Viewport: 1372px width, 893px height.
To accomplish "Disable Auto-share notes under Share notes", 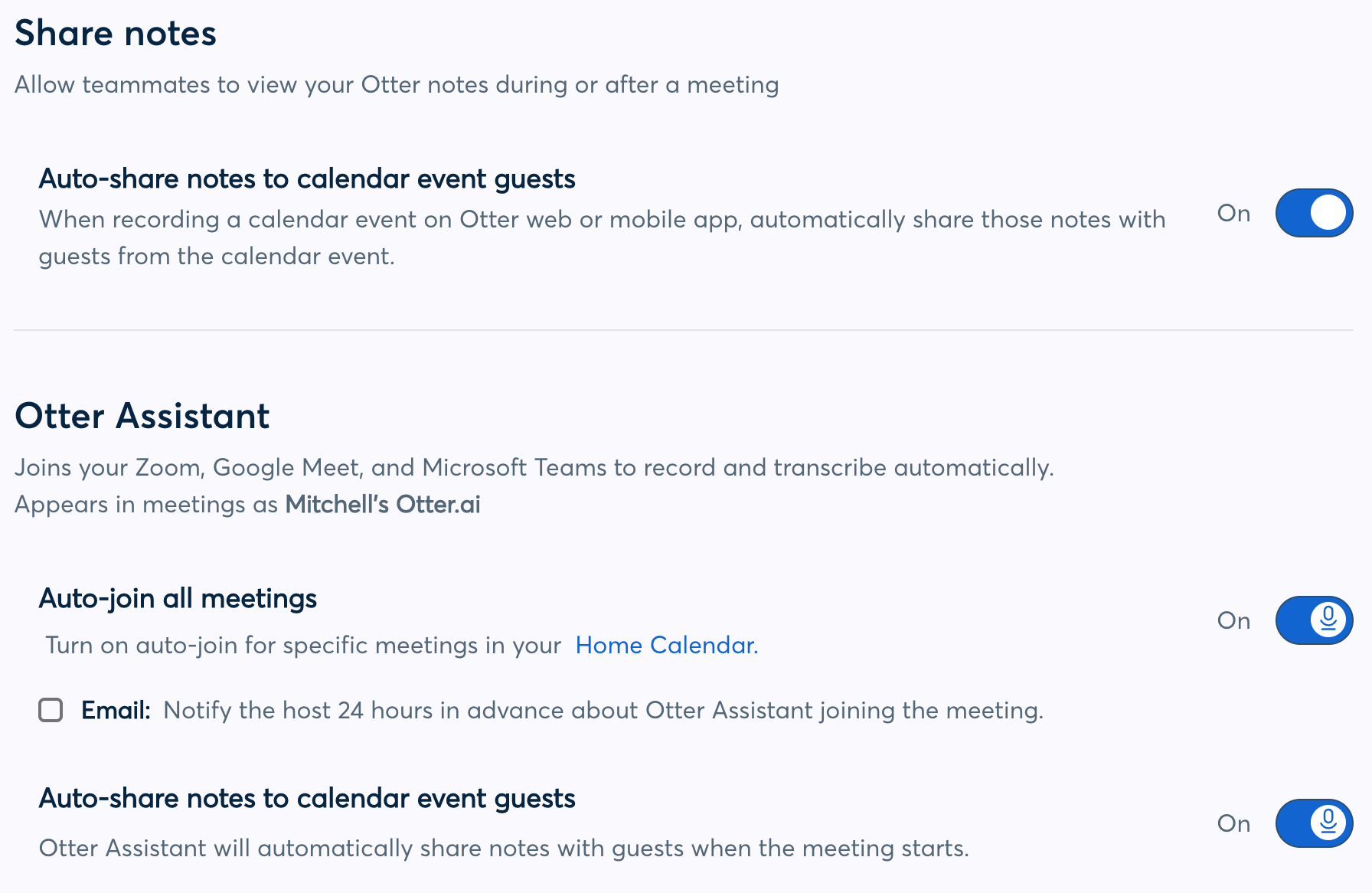I will tap(1314, 213).
